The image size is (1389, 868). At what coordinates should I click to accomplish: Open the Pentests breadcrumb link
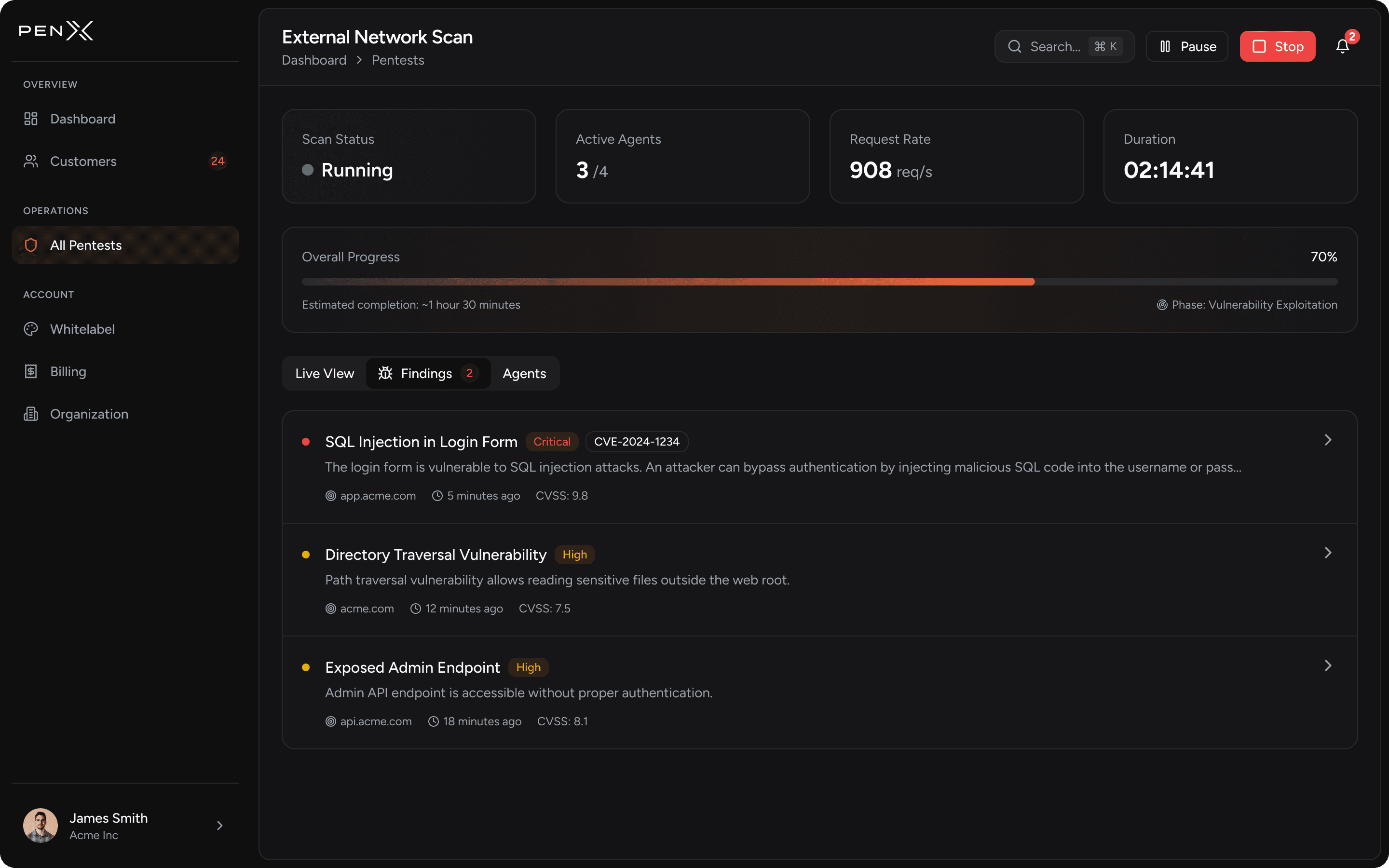click(x=398, y=60)
